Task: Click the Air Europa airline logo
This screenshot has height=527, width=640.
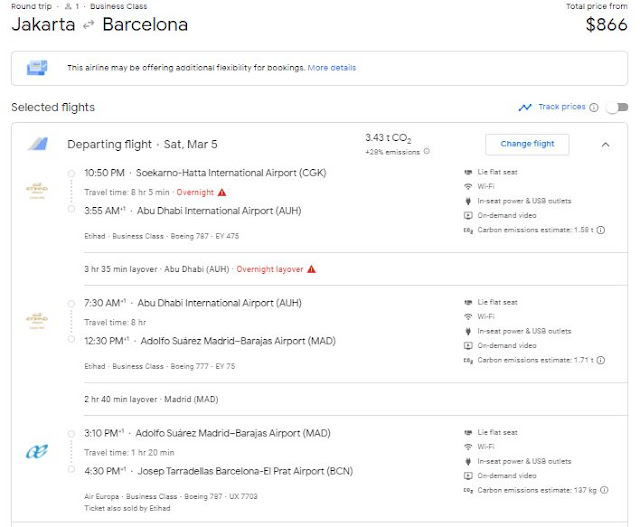Action: (36, 452)
